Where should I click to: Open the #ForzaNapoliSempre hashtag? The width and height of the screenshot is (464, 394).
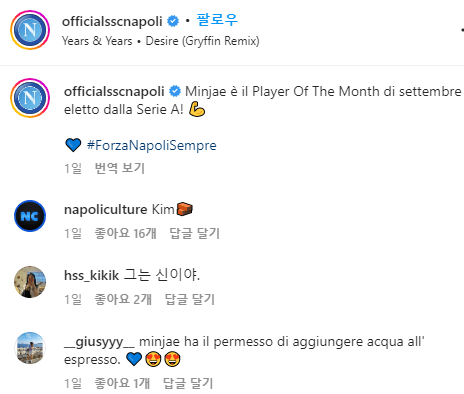tap(152, 145)
